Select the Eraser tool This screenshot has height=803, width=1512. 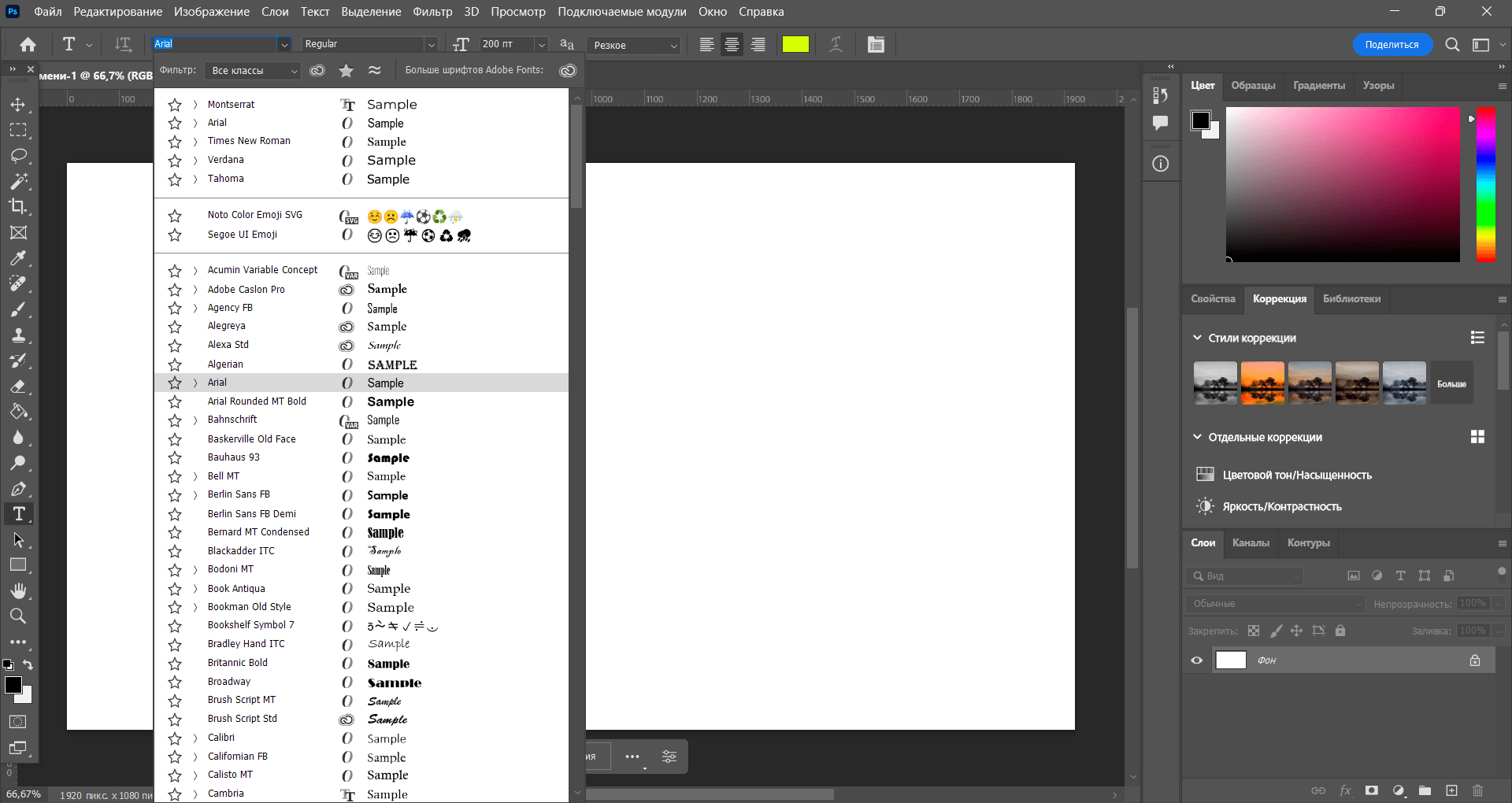point(18,387)
